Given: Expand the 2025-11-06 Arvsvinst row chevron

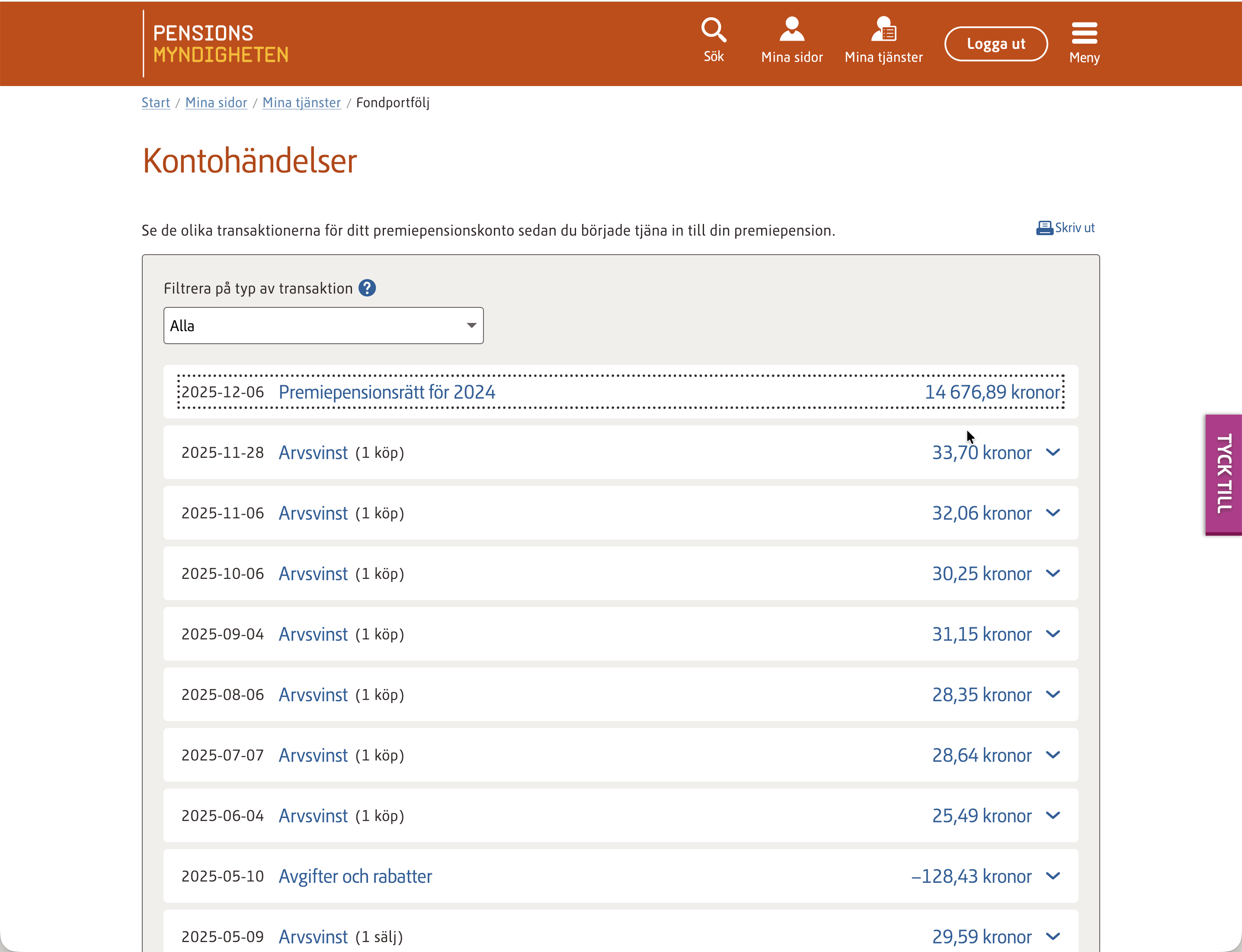Looking at the screenshot, I should (1053, 513).
